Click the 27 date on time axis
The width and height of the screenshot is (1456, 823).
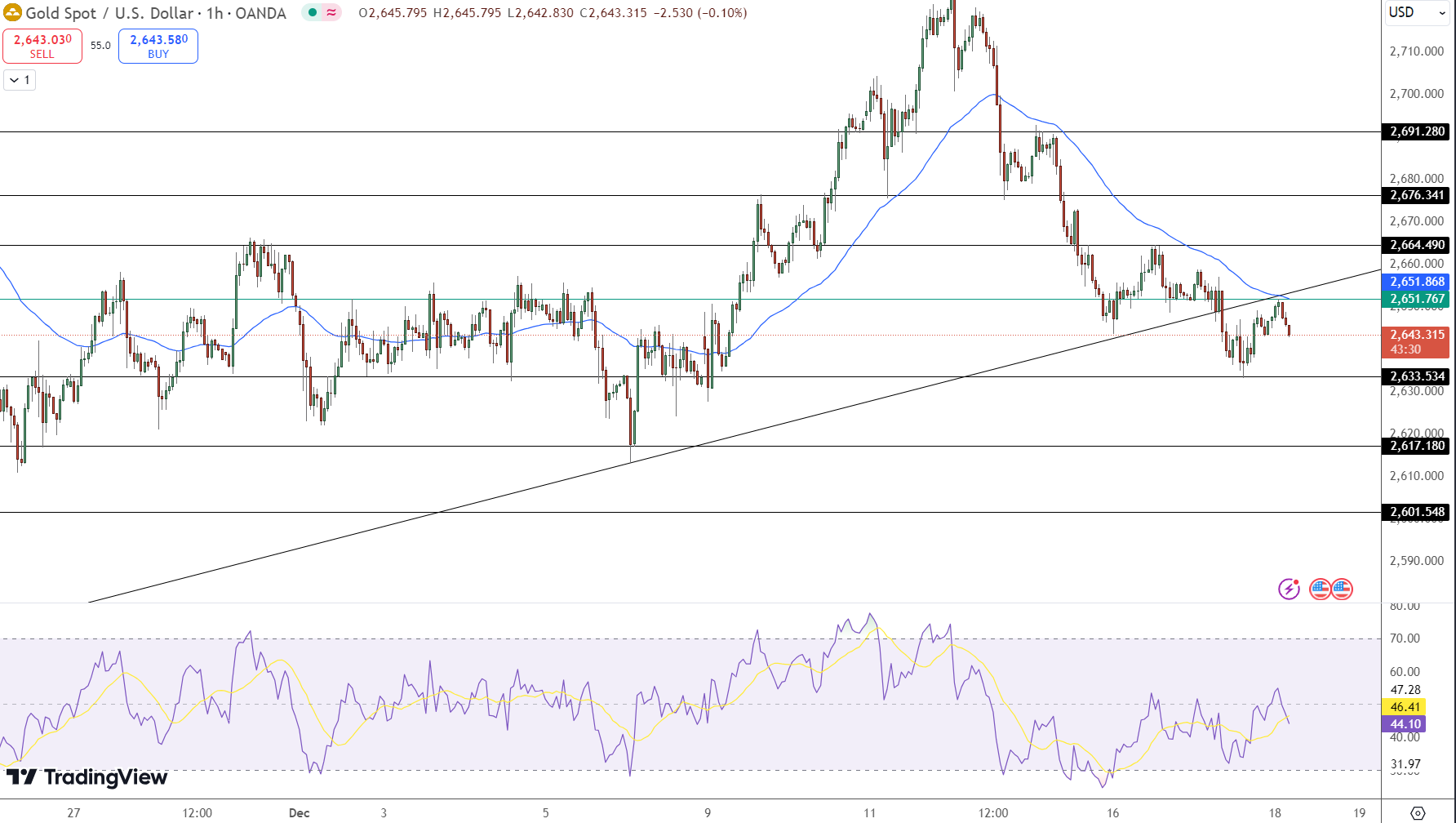pyautogui.click(x=73, y=813)
